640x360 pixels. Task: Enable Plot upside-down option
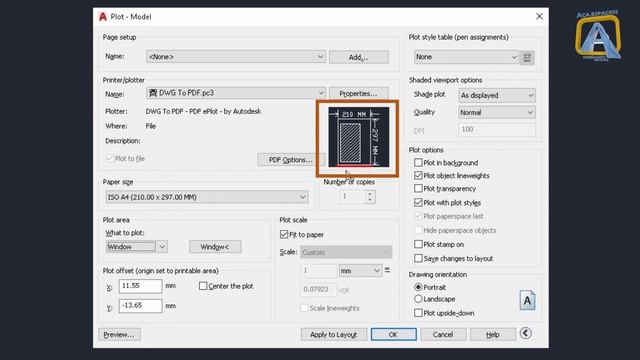pyautogui.click(x=418, y=313)
